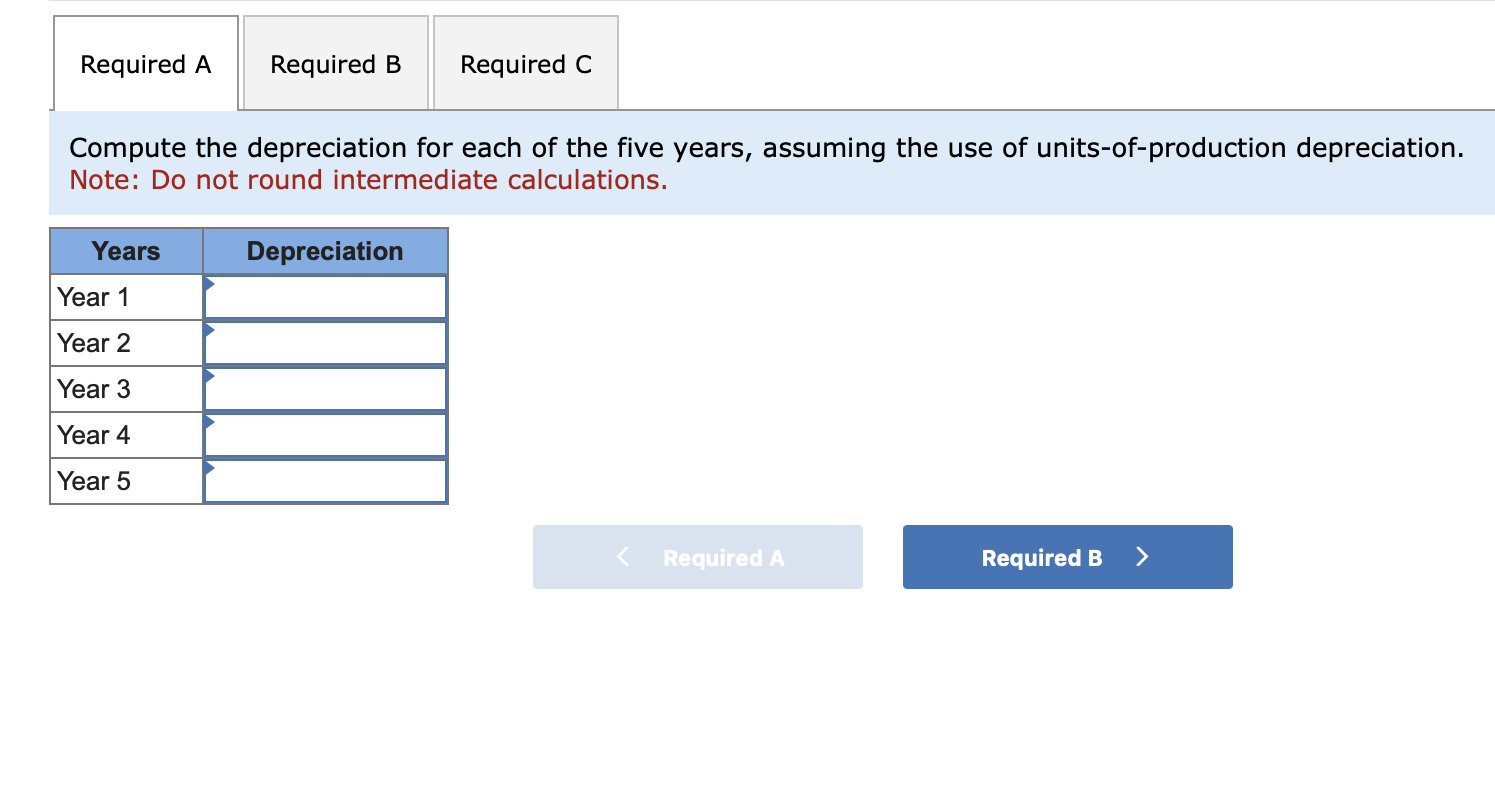The image size is (1495, 806).
Task: Click the right chevron on Required B button
Action: pos(1143,557)
